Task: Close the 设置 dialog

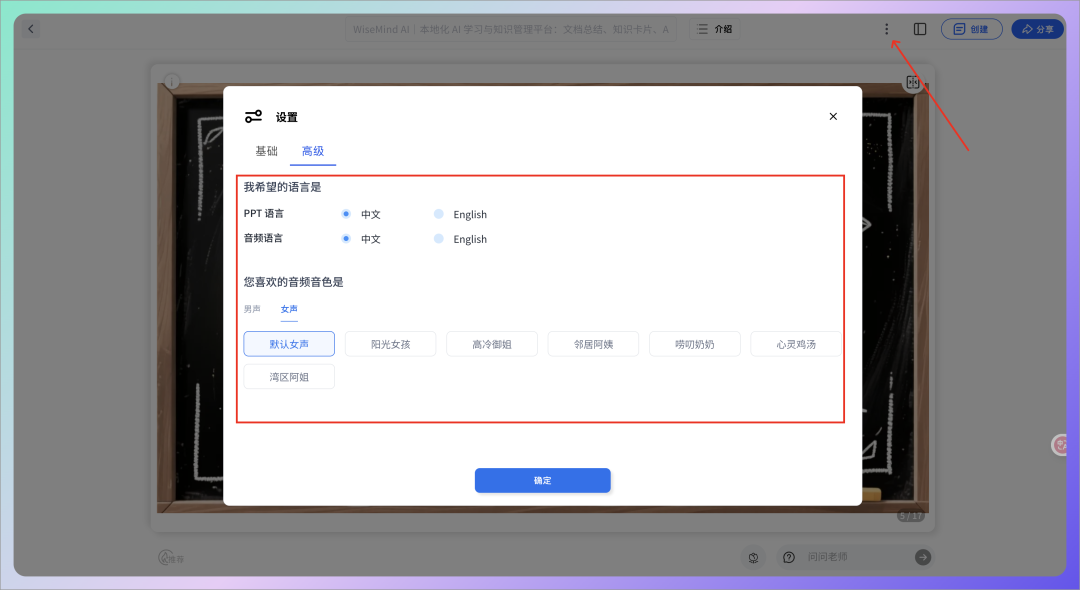Action: [833, 116]
